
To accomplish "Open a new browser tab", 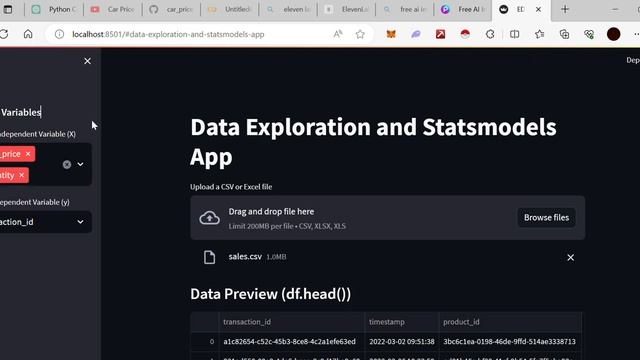I will point(565,9).
